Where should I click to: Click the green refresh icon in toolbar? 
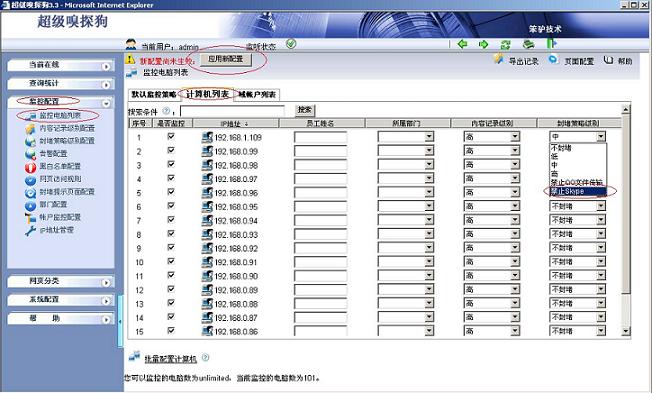(505, 44)
